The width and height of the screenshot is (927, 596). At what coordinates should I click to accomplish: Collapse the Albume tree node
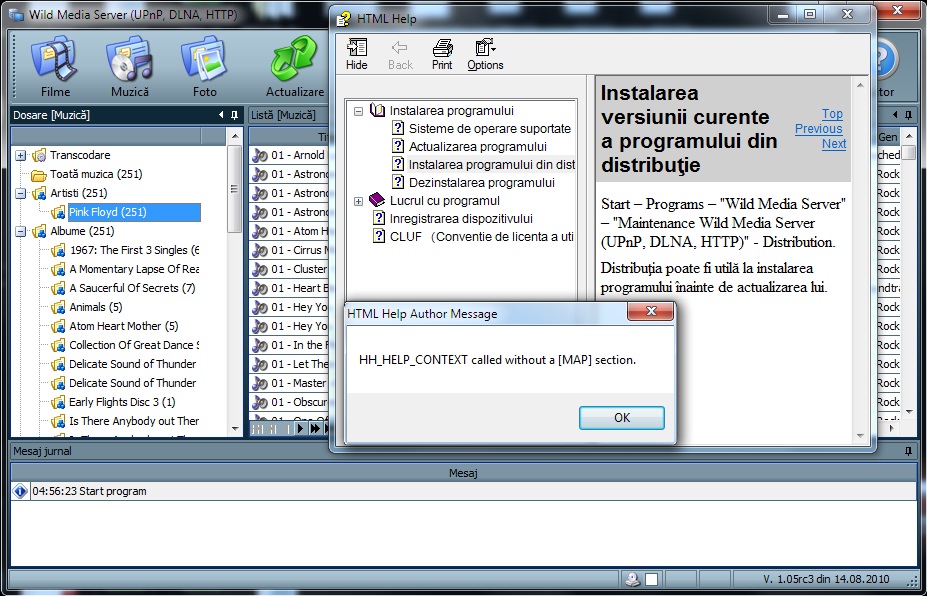(21, 231)
